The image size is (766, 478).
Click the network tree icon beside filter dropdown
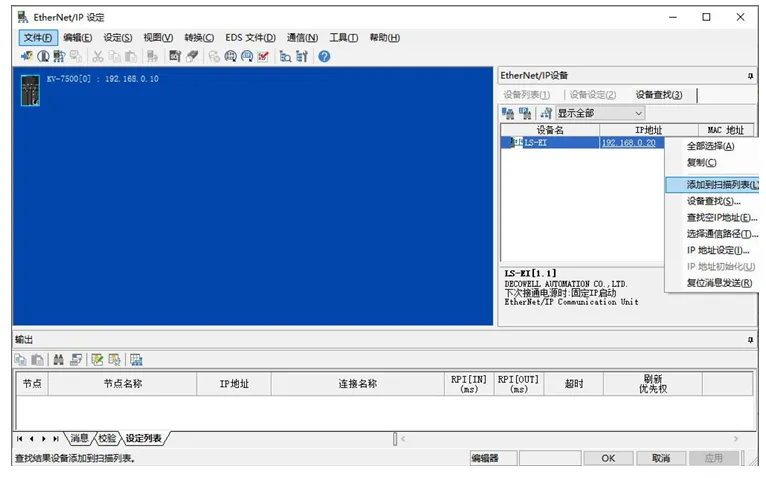(x=545, y=114)
